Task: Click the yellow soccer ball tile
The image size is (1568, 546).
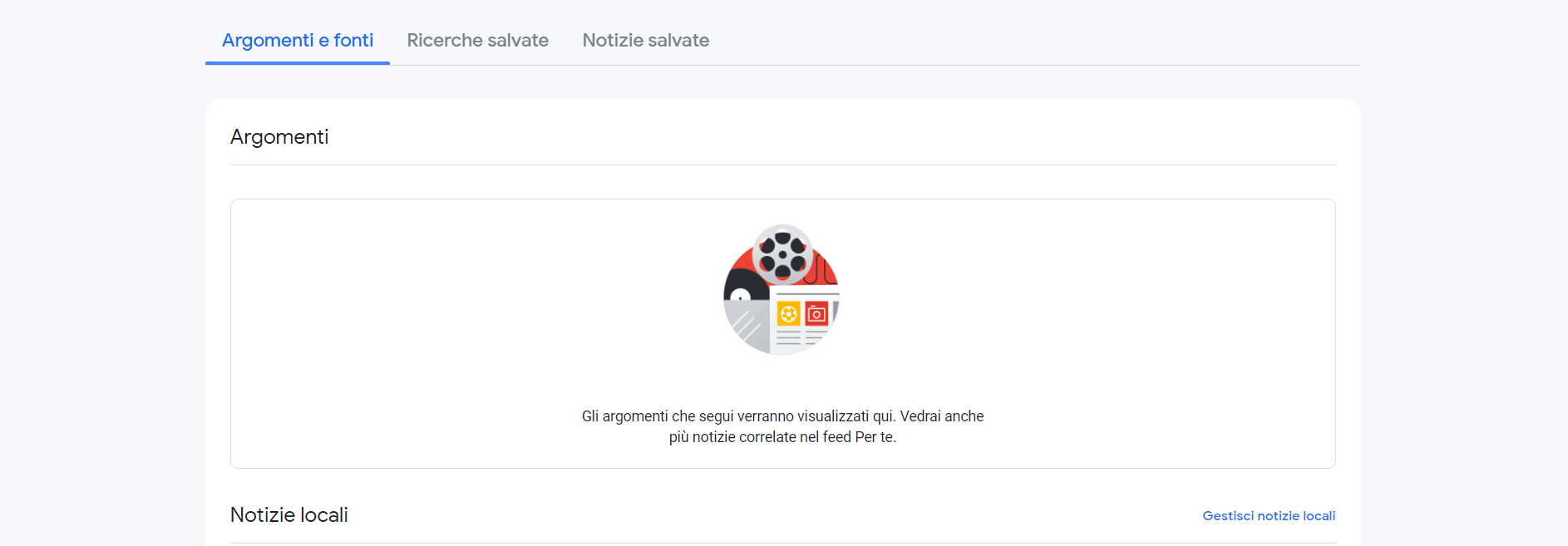Action: [x=788, y=314]
